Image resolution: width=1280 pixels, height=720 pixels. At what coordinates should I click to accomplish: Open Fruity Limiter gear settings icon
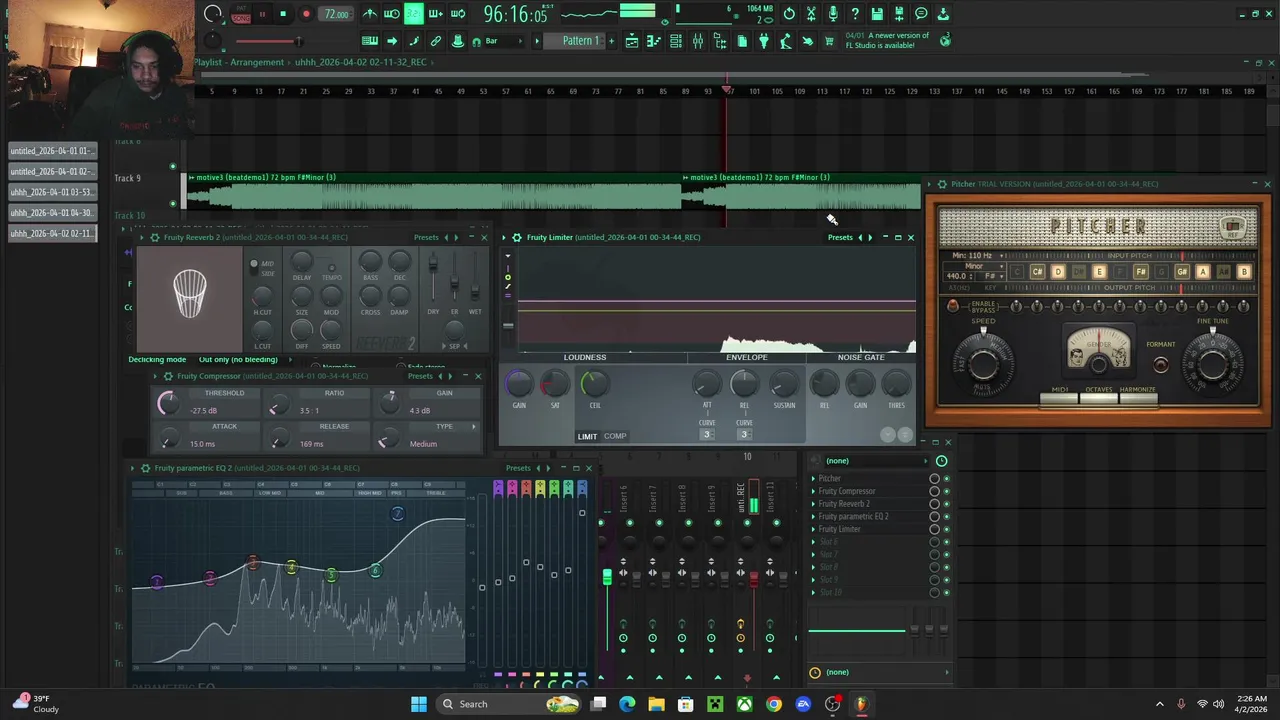[517, 237]
